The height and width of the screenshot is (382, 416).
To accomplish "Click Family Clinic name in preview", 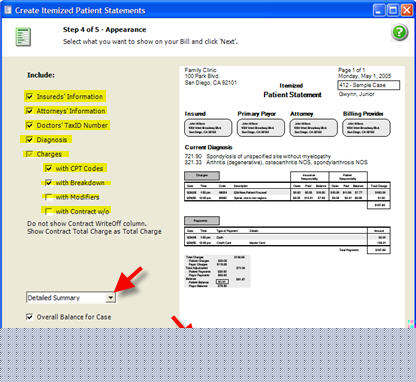I will 201,70.
